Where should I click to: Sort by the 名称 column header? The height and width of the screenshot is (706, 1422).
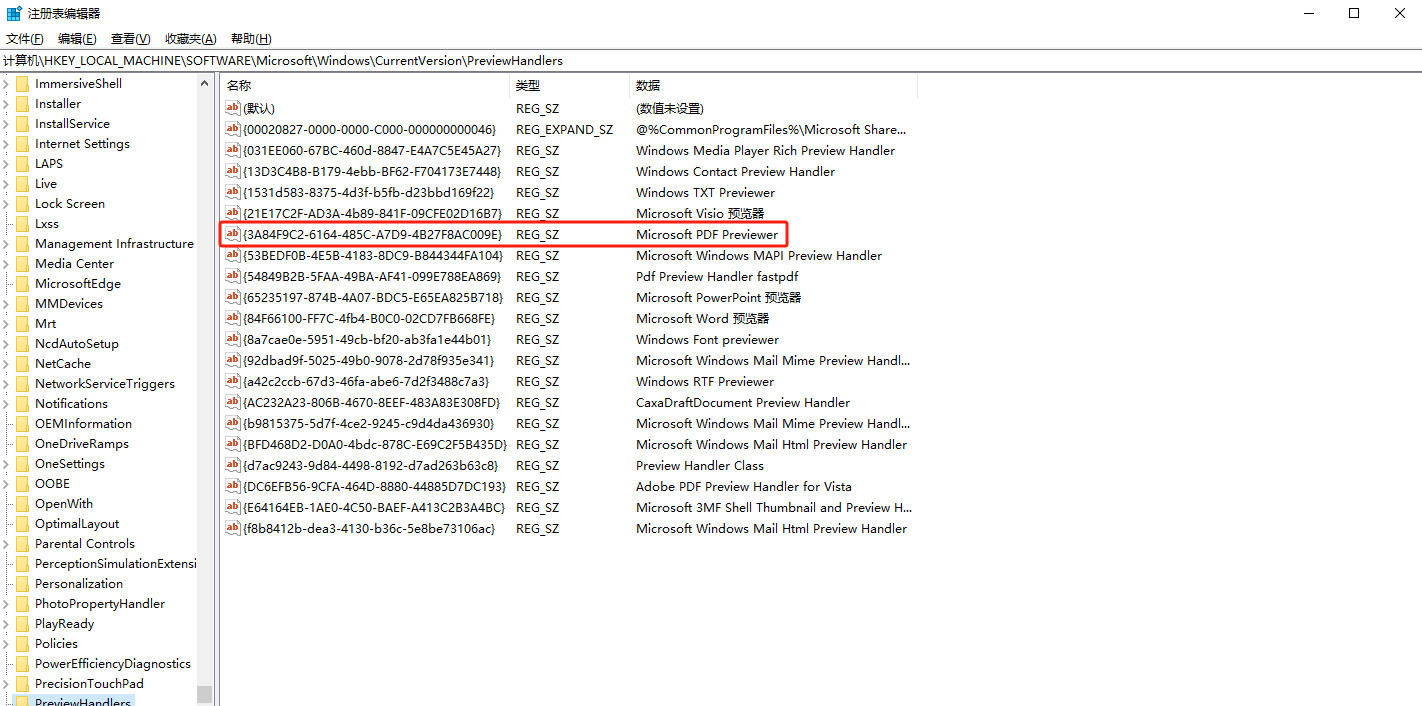pos(365,85)
